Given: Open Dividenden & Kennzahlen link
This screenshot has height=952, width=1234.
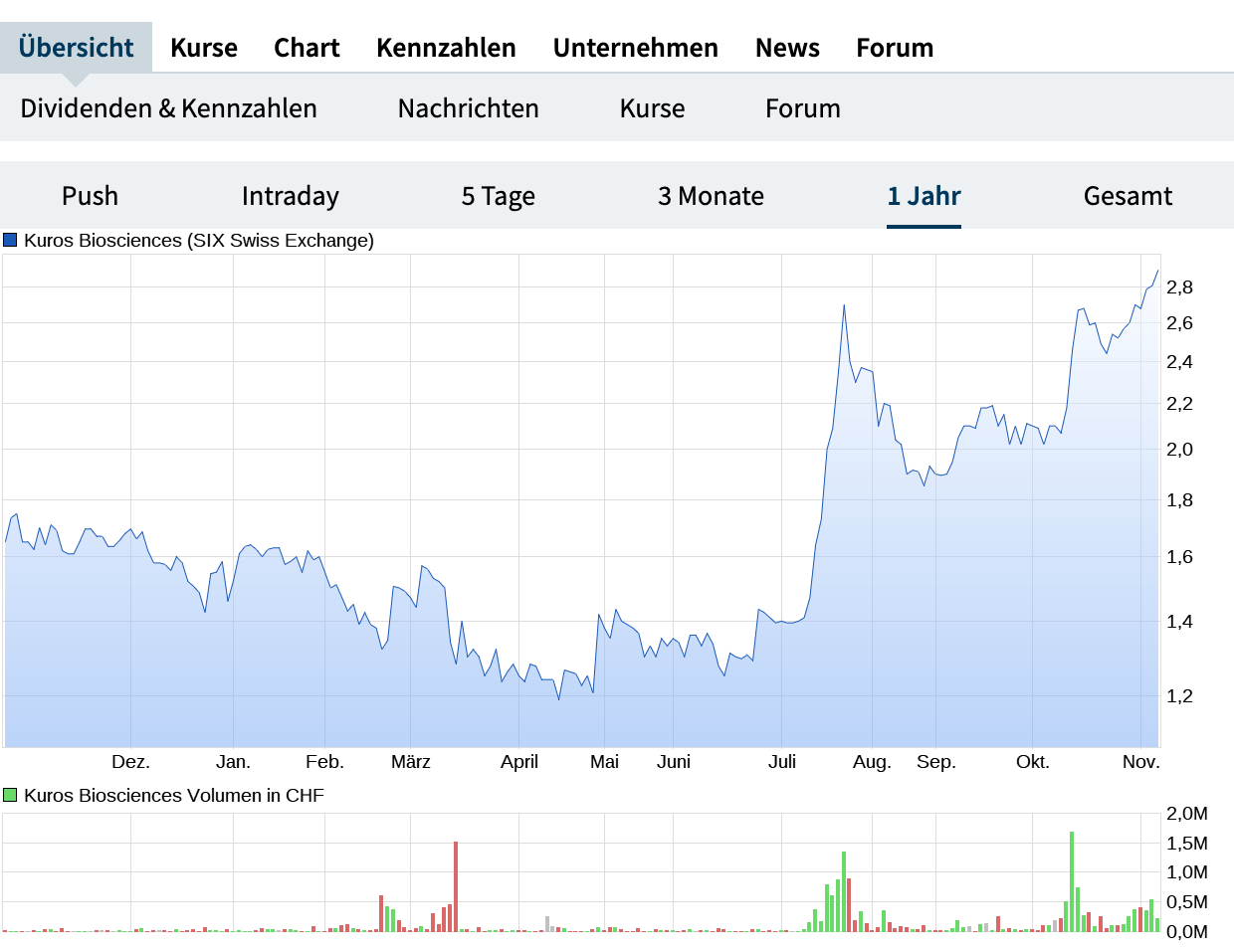Looking at the screenshot, I should click(168, 108).
